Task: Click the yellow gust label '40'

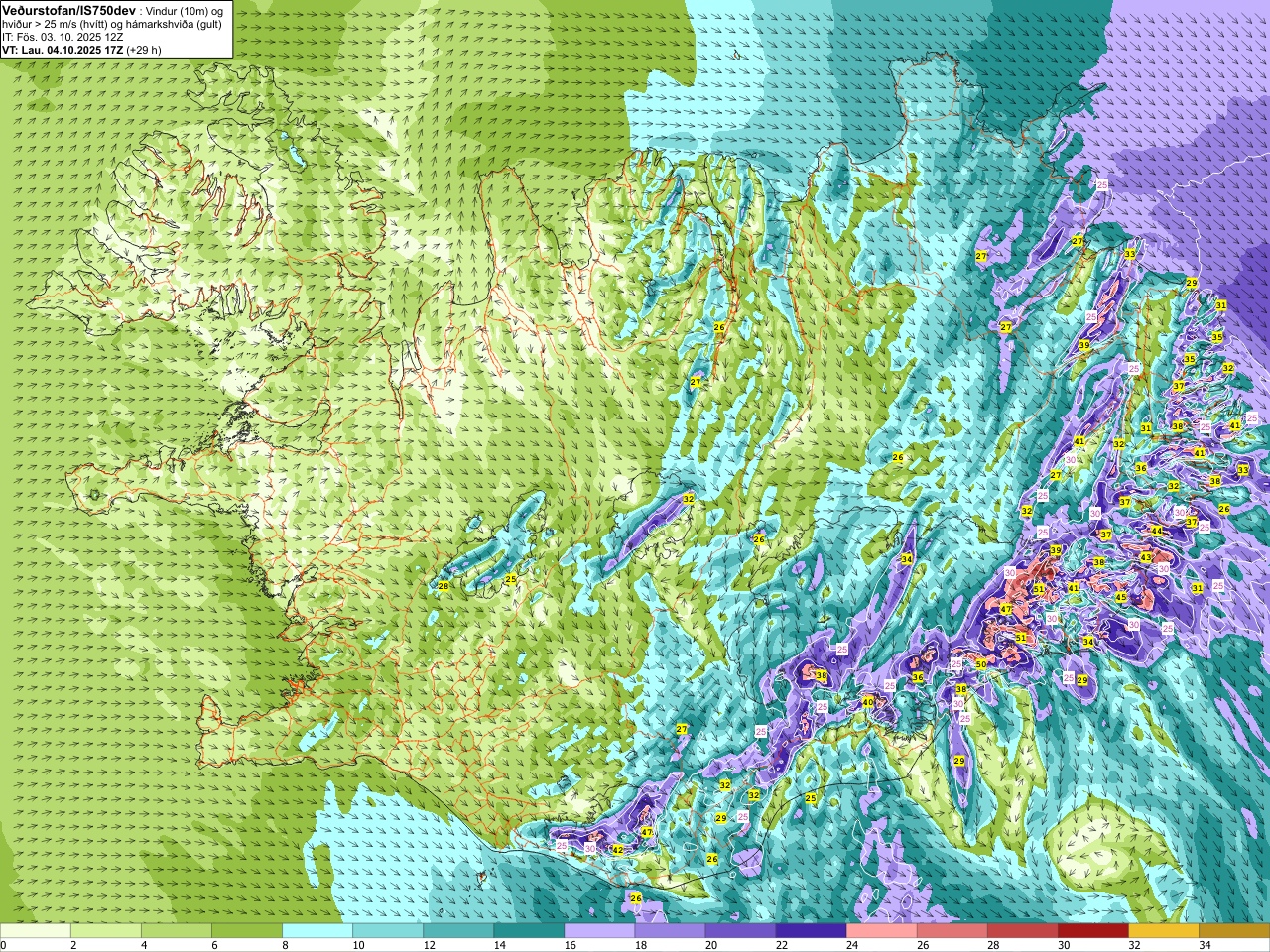Action: tap(868, 702)
